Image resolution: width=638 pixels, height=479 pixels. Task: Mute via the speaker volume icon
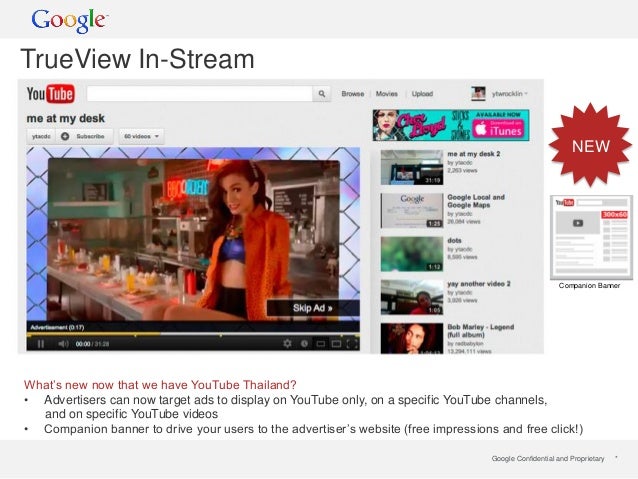(x=63, y=344)
